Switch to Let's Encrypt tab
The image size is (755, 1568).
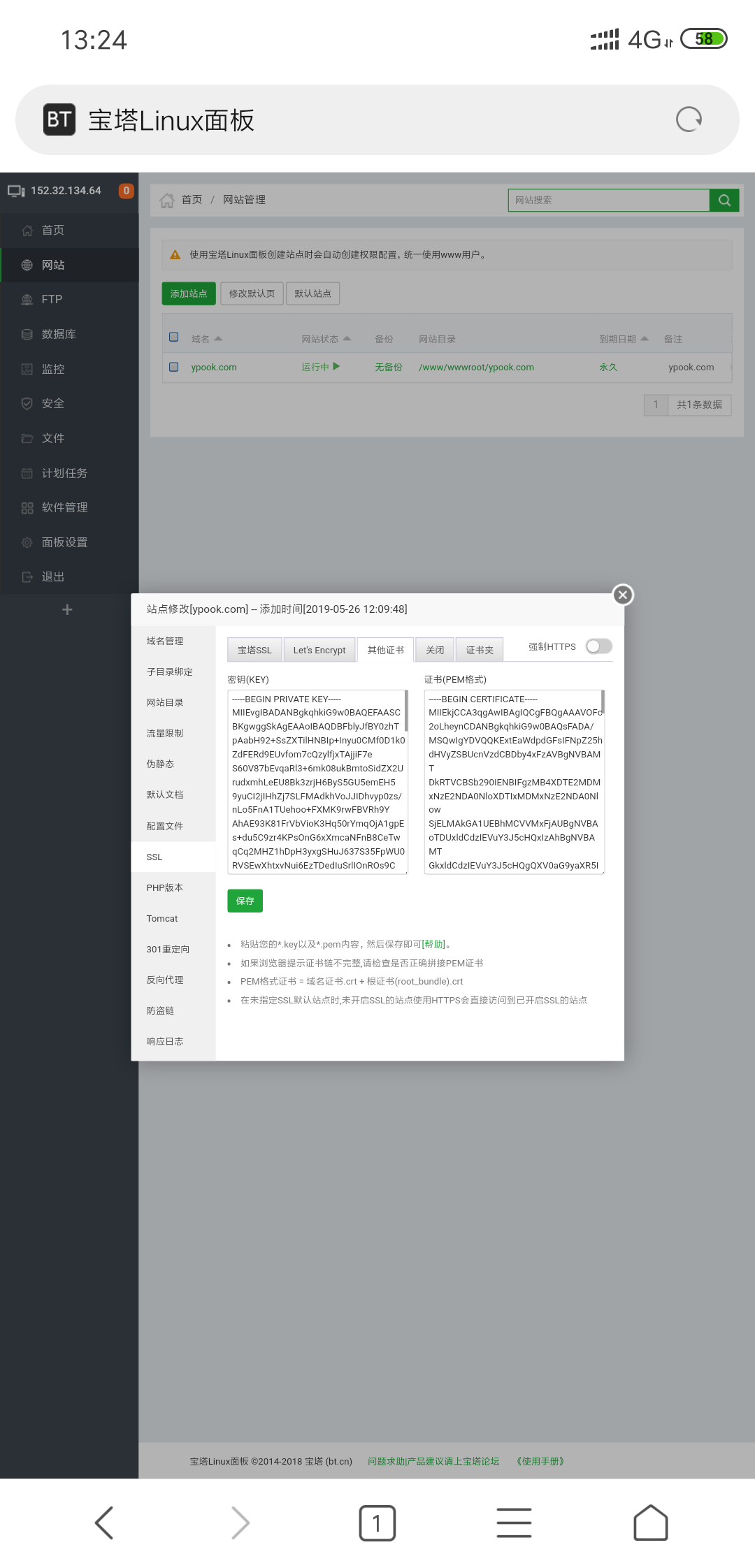click(x=319, y=650)
